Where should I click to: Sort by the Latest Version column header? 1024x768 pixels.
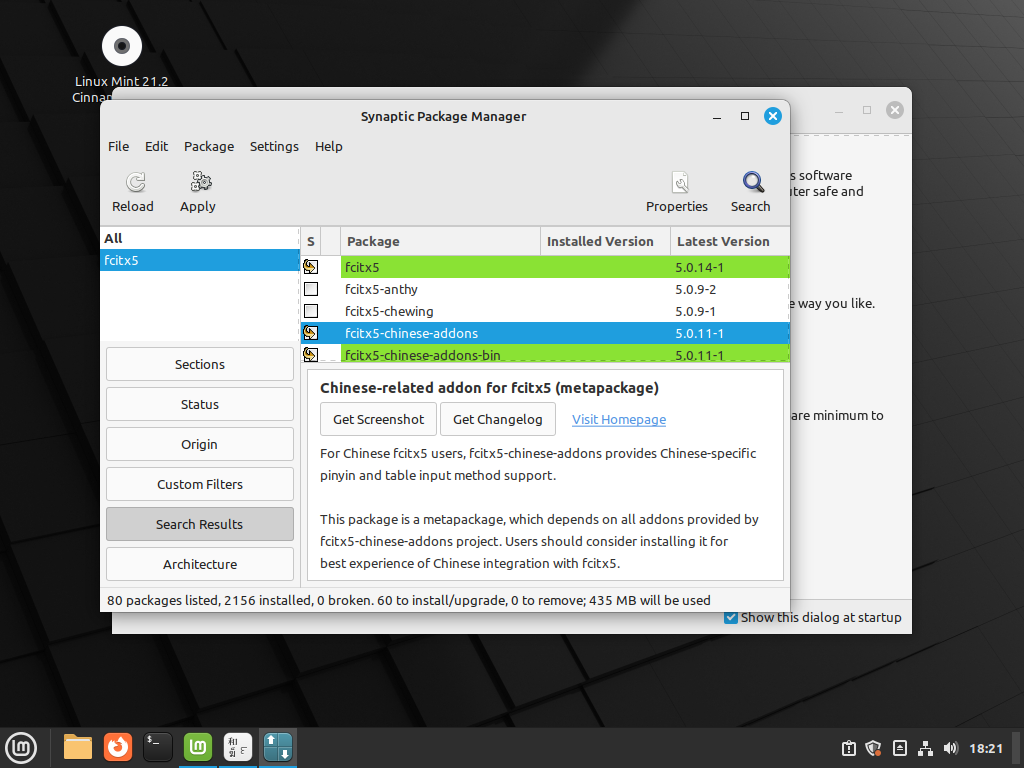(724, 241)
